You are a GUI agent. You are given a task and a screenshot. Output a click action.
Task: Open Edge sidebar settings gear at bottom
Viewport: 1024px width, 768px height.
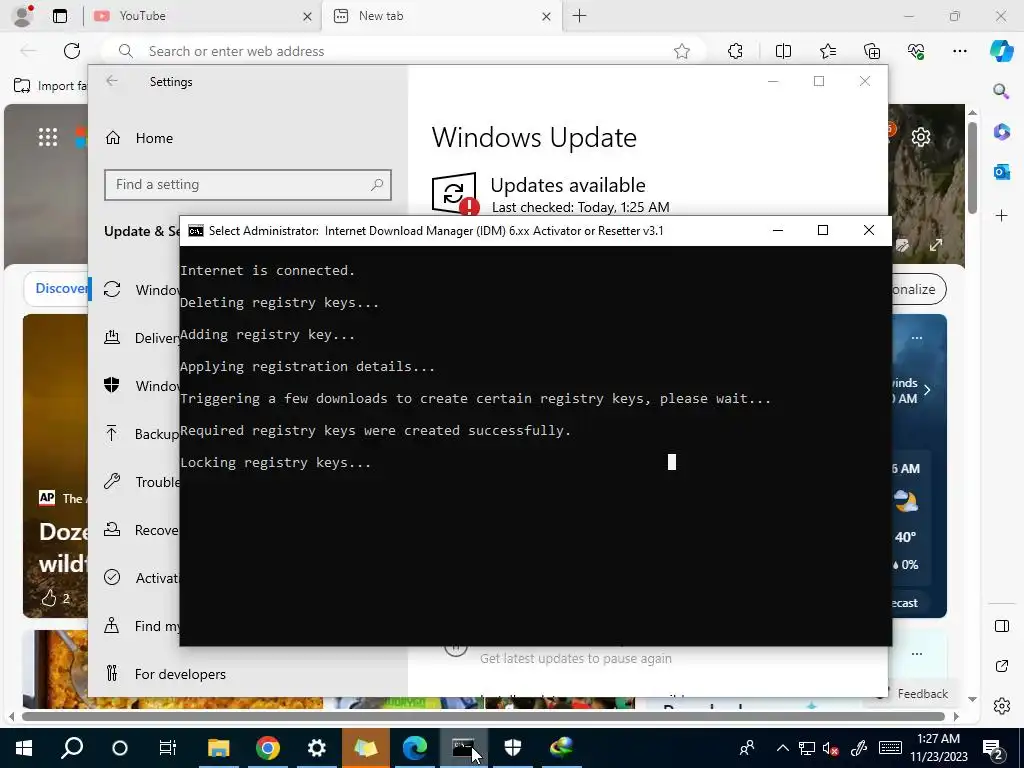1001,706
